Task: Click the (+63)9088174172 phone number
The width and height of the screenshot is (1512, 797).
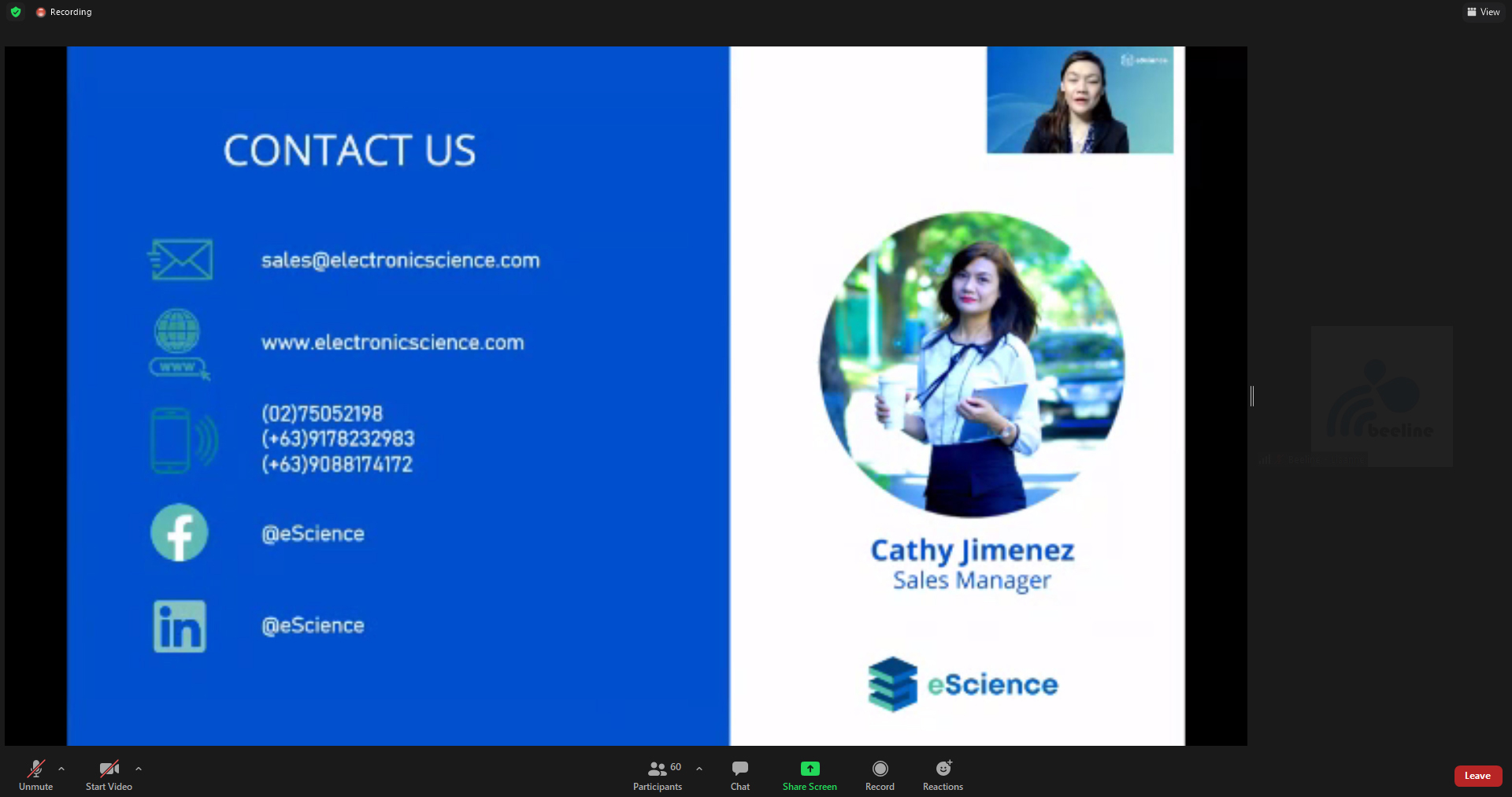Action: tap(336, 464)
